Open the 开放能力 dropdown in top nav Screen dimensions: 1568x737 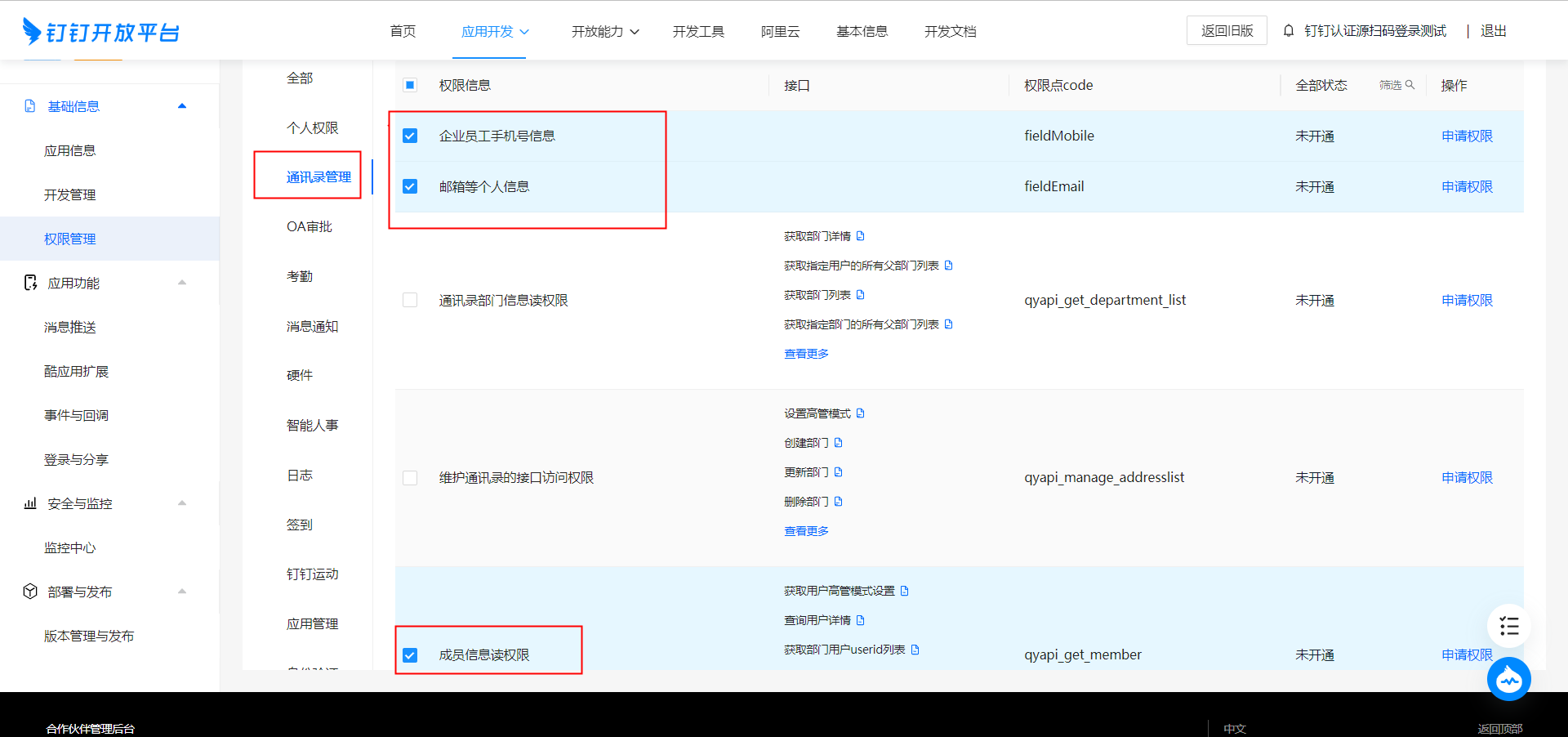point(604,31)
